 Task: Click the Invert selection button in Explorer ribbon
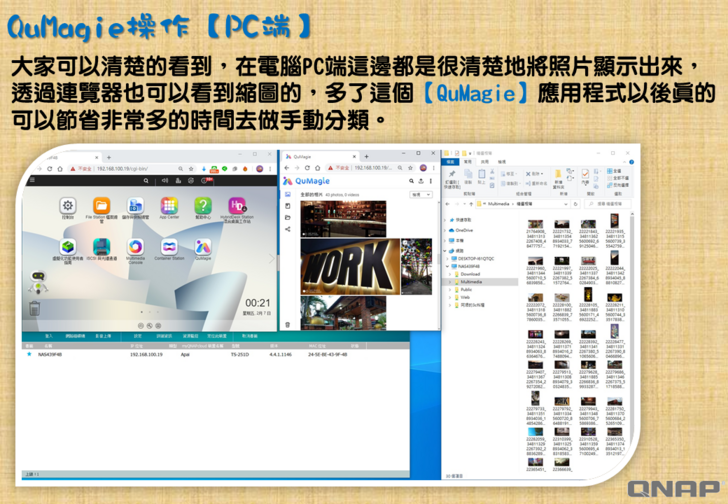point(618,185)
